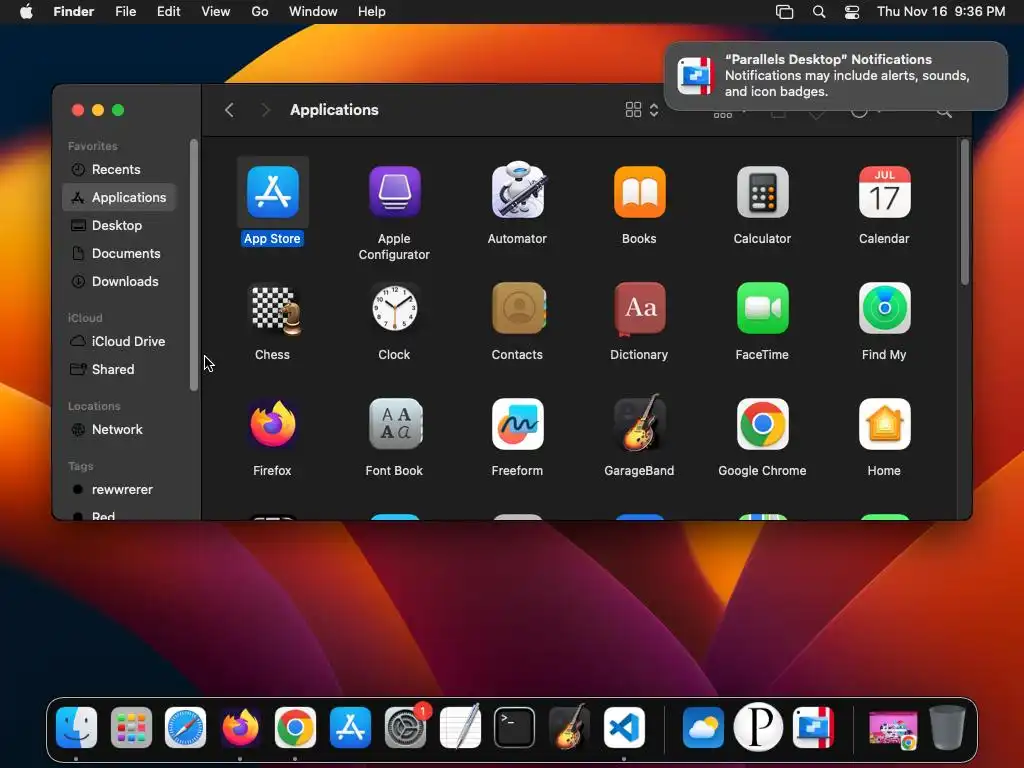Viewport: 1024px width, 768px height.
Task: Select Applications in the Finder sidebar
Action: 120,197
